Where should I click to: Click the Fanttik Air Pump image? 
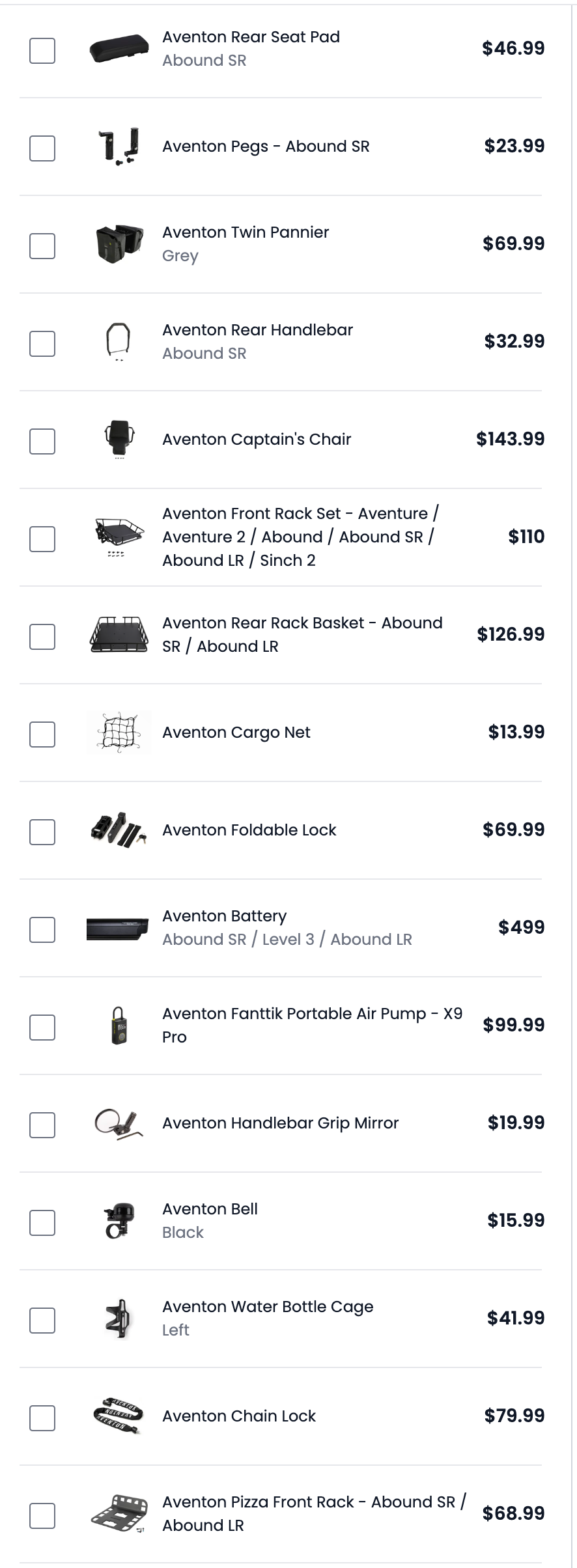[x=119, y=1026]
